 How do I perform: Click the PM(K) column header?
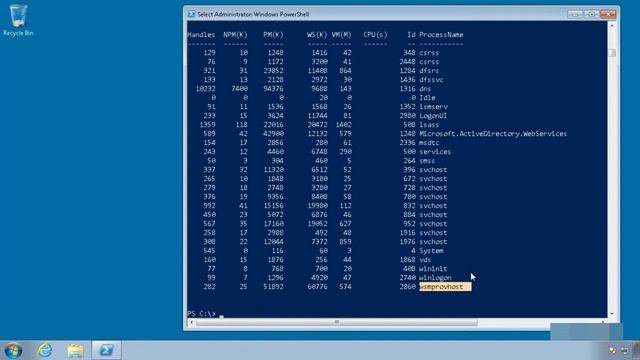click(x=273, y=35)
